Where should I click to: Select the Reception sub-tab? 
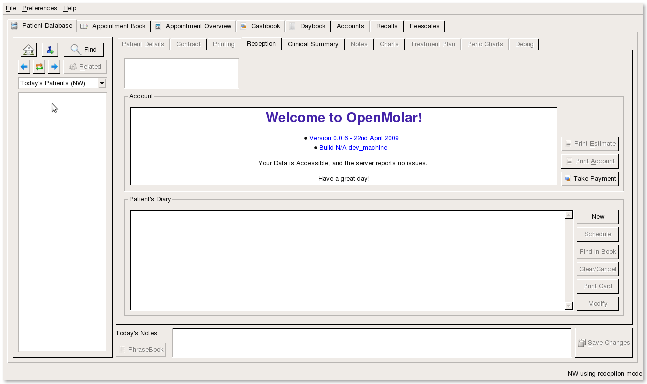click(x=261, y=43)
